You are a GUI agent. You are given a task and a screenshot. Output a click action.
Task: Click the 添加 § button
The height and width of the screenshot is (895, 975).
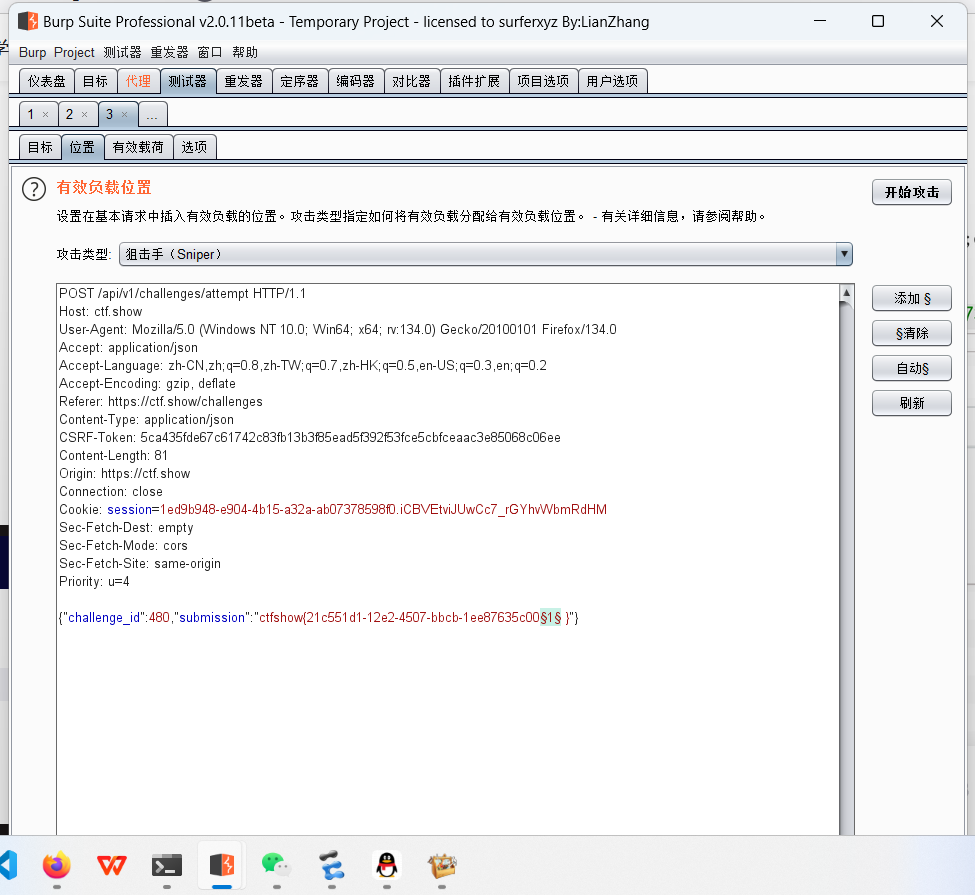[912, 299]
